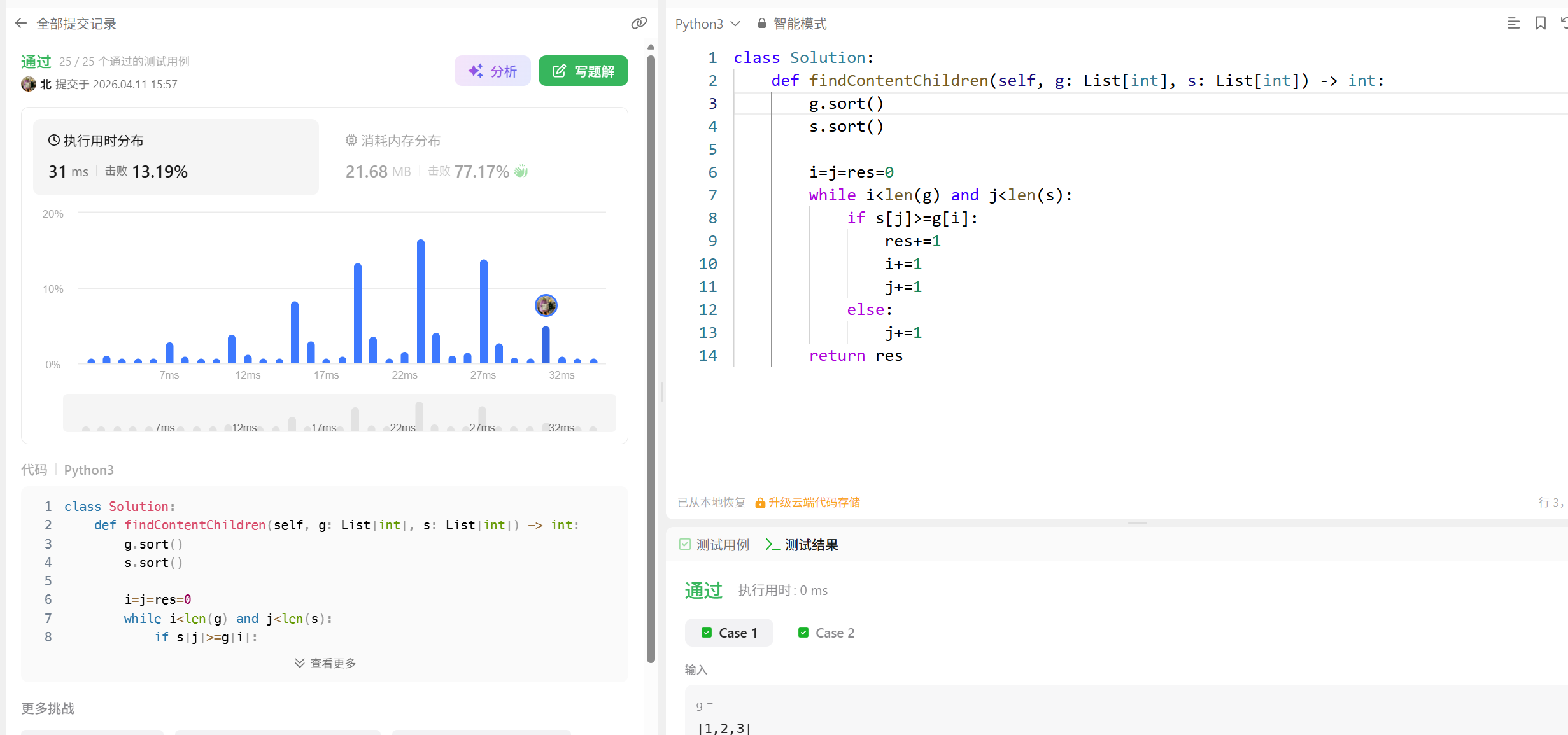Click the clapping hand icon near 77.17%

(521, 171)
